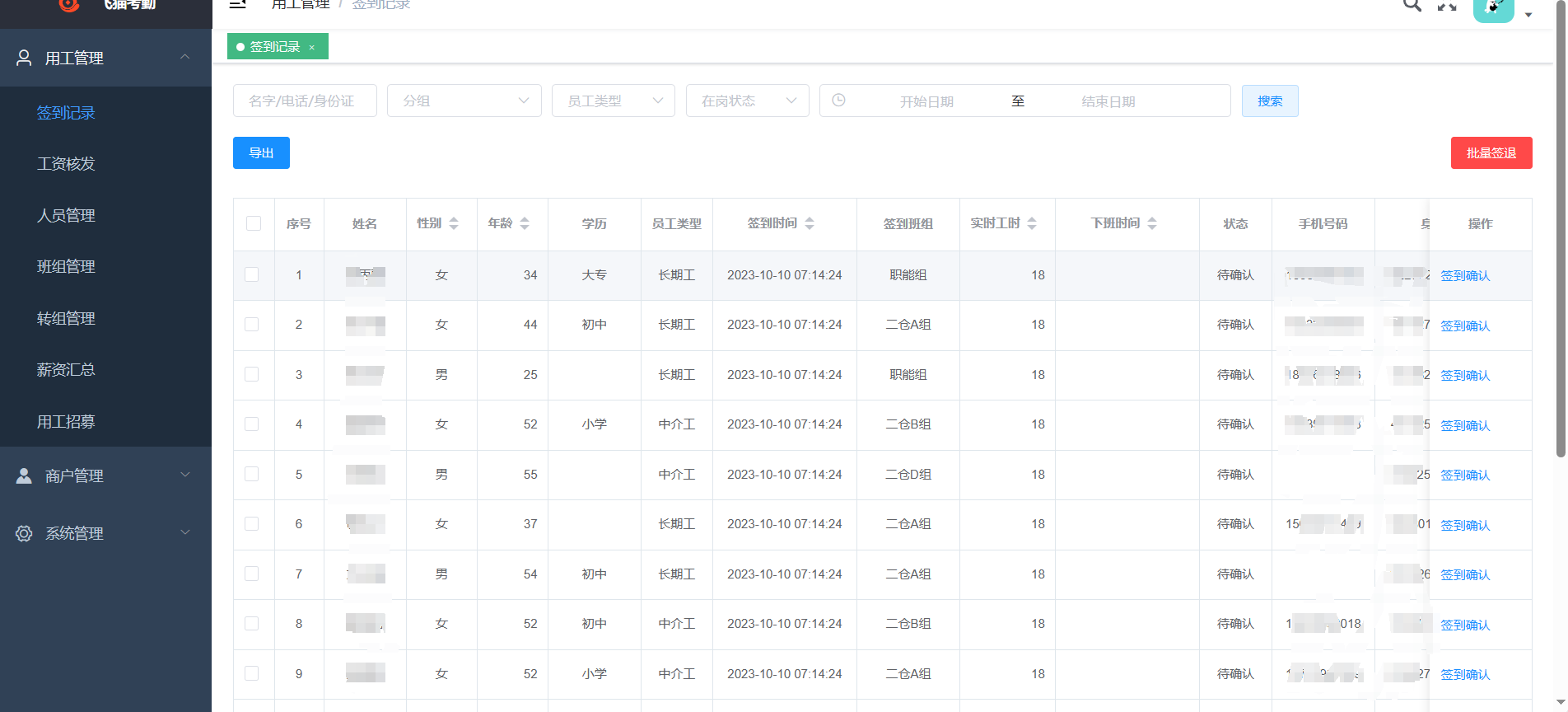This screenshot has width=1568, height=712.
Task: Sort by 年龄 using its sort arrows
Action: (x=525, y=223)
